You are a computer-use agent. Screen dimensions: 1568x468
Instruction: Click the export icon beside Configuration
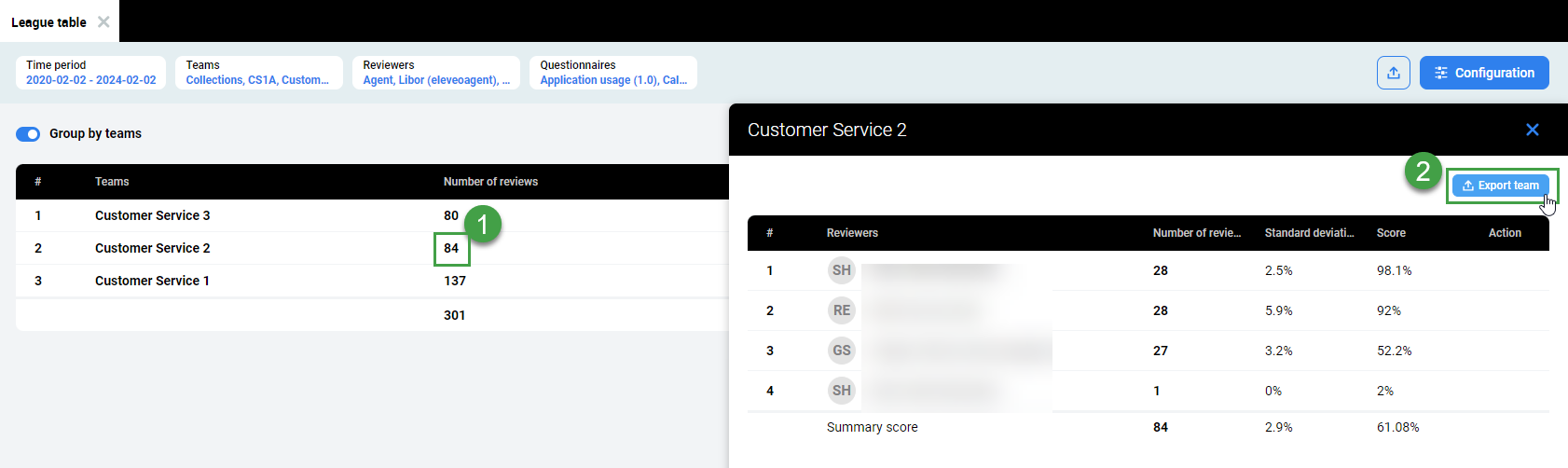1393,73
